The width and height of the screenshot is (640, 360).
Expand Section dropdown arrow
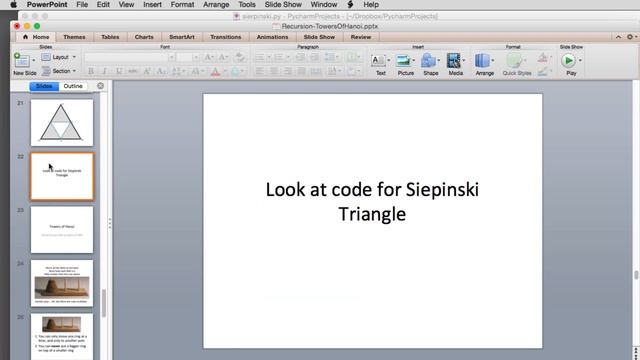click(x=74, y=71)
